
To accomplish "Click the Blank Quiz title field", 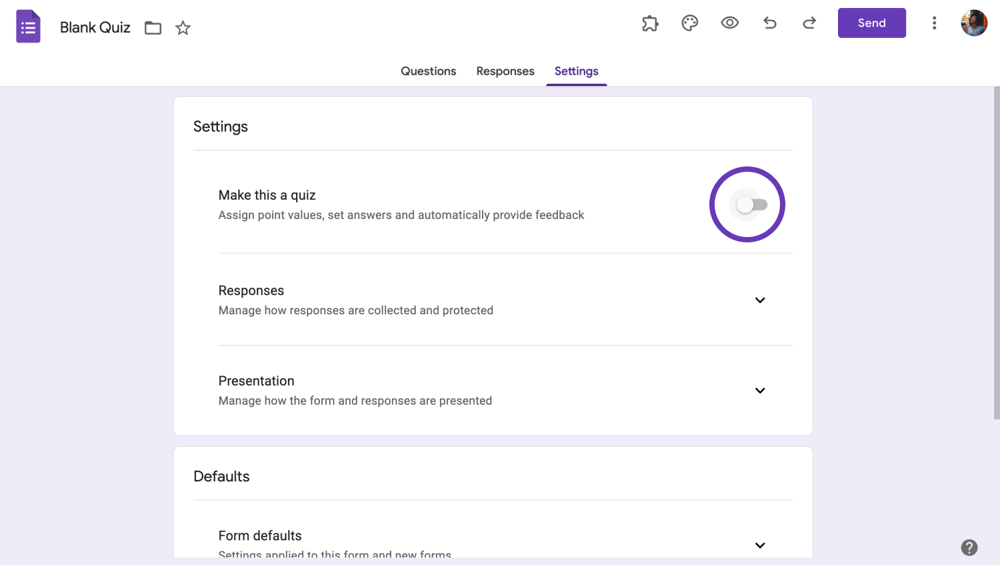I will click(x=95, y=28).
